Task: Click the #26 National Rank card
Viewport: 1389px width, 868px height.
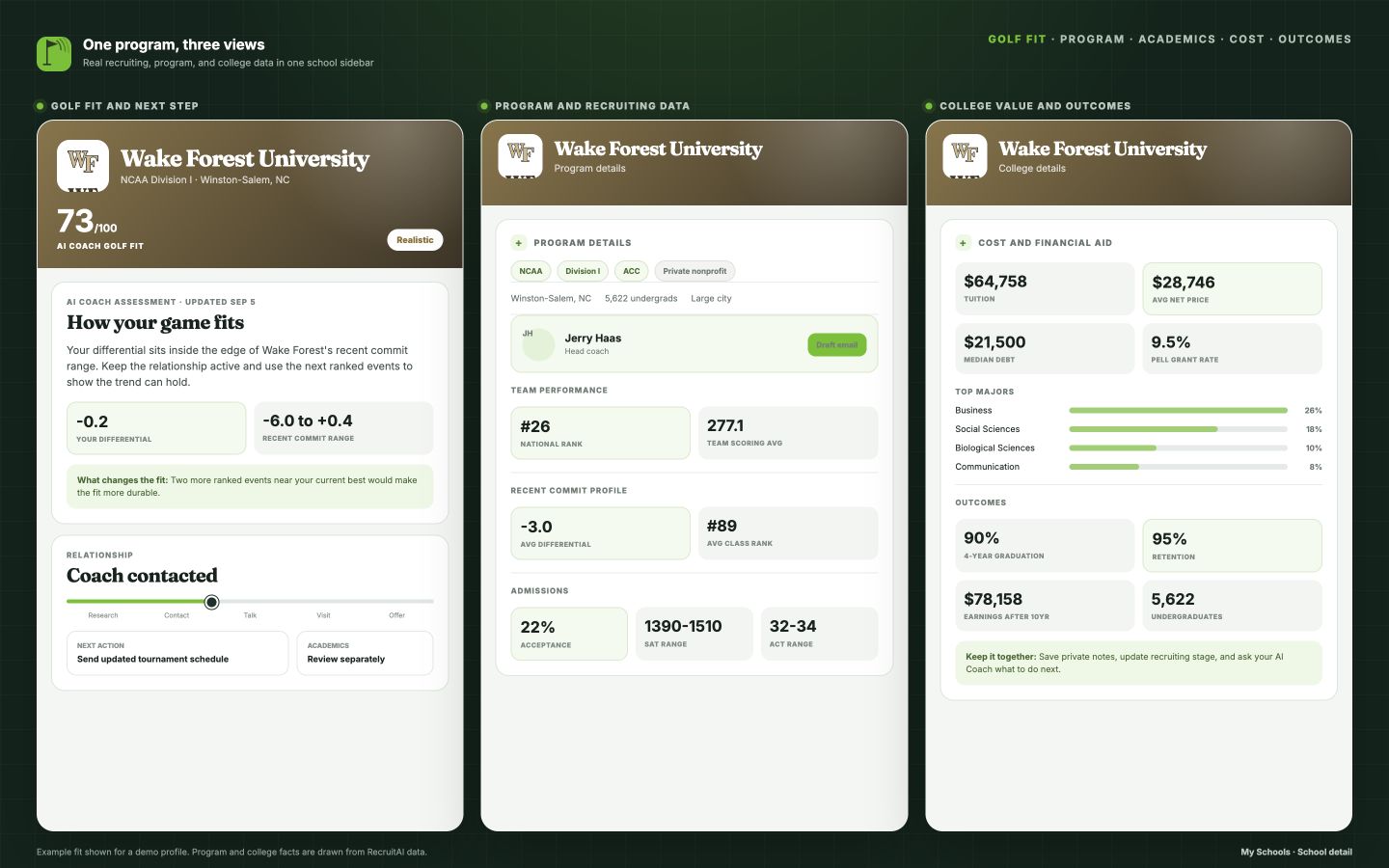Action: 600,433
